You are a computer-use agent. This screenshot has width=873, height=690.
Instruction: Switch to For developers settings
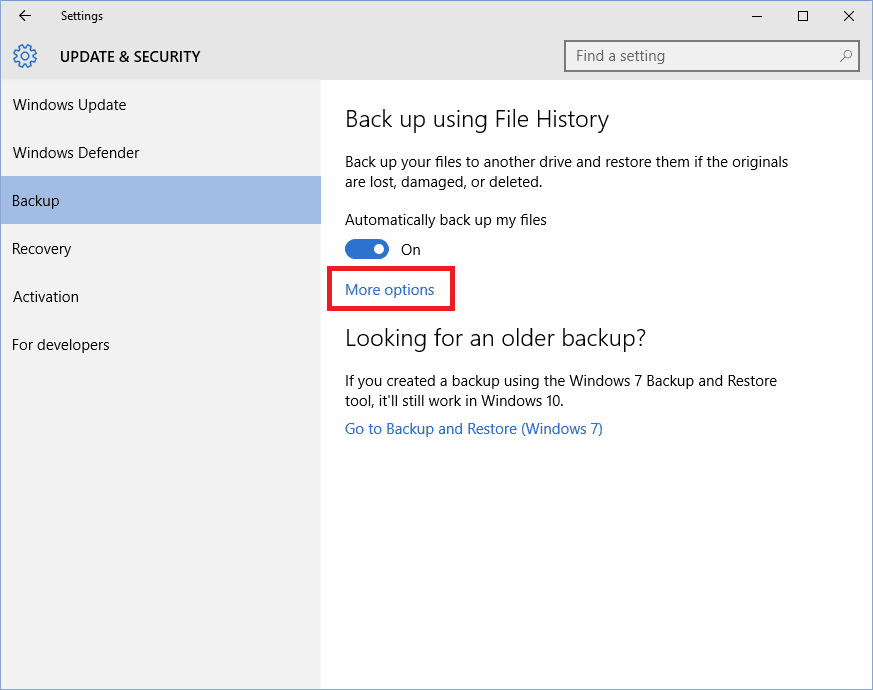click(61, 345)
